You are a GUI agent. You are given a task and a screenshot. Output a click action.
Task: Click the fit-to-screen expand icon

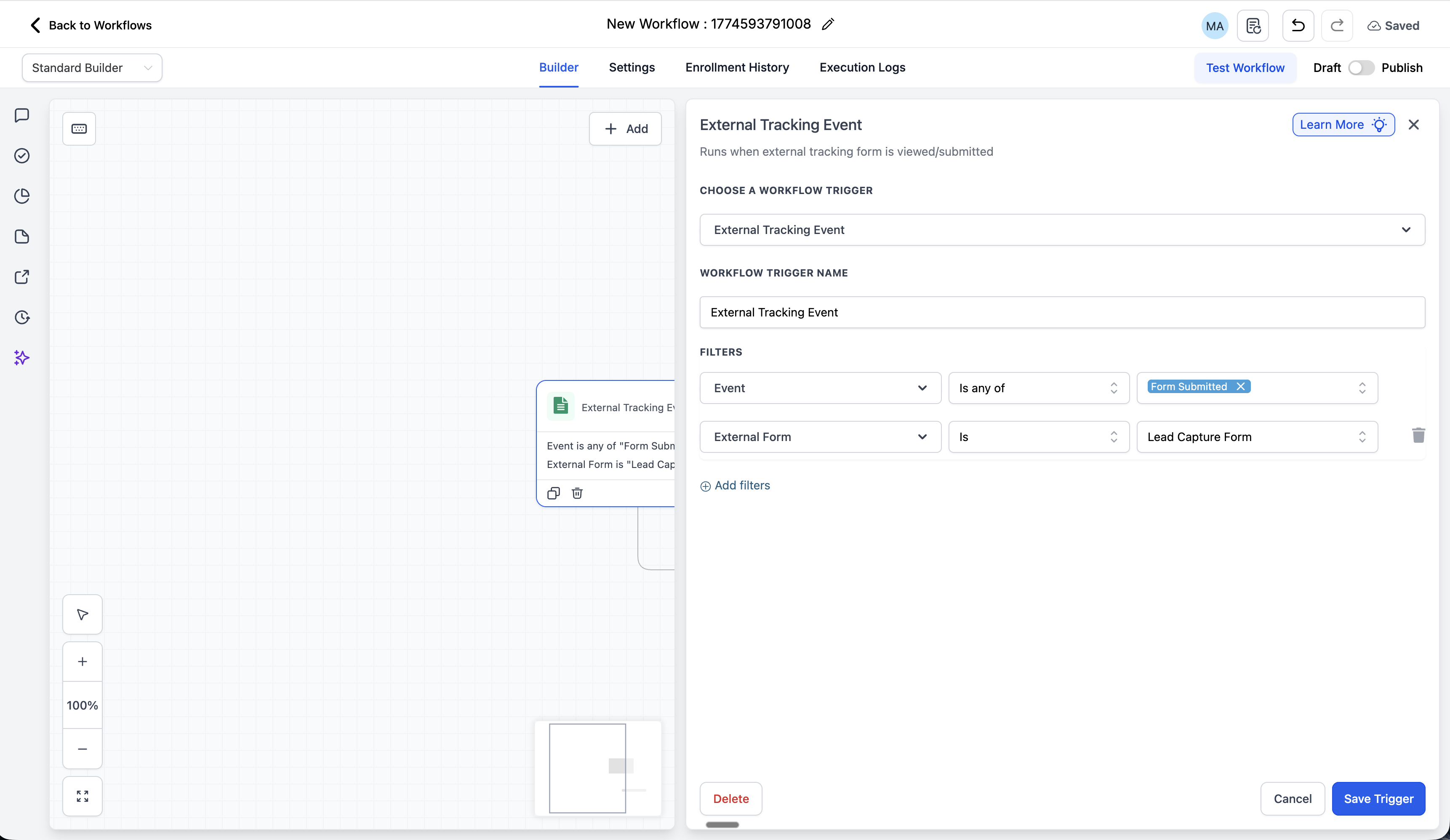coord(82,796)
